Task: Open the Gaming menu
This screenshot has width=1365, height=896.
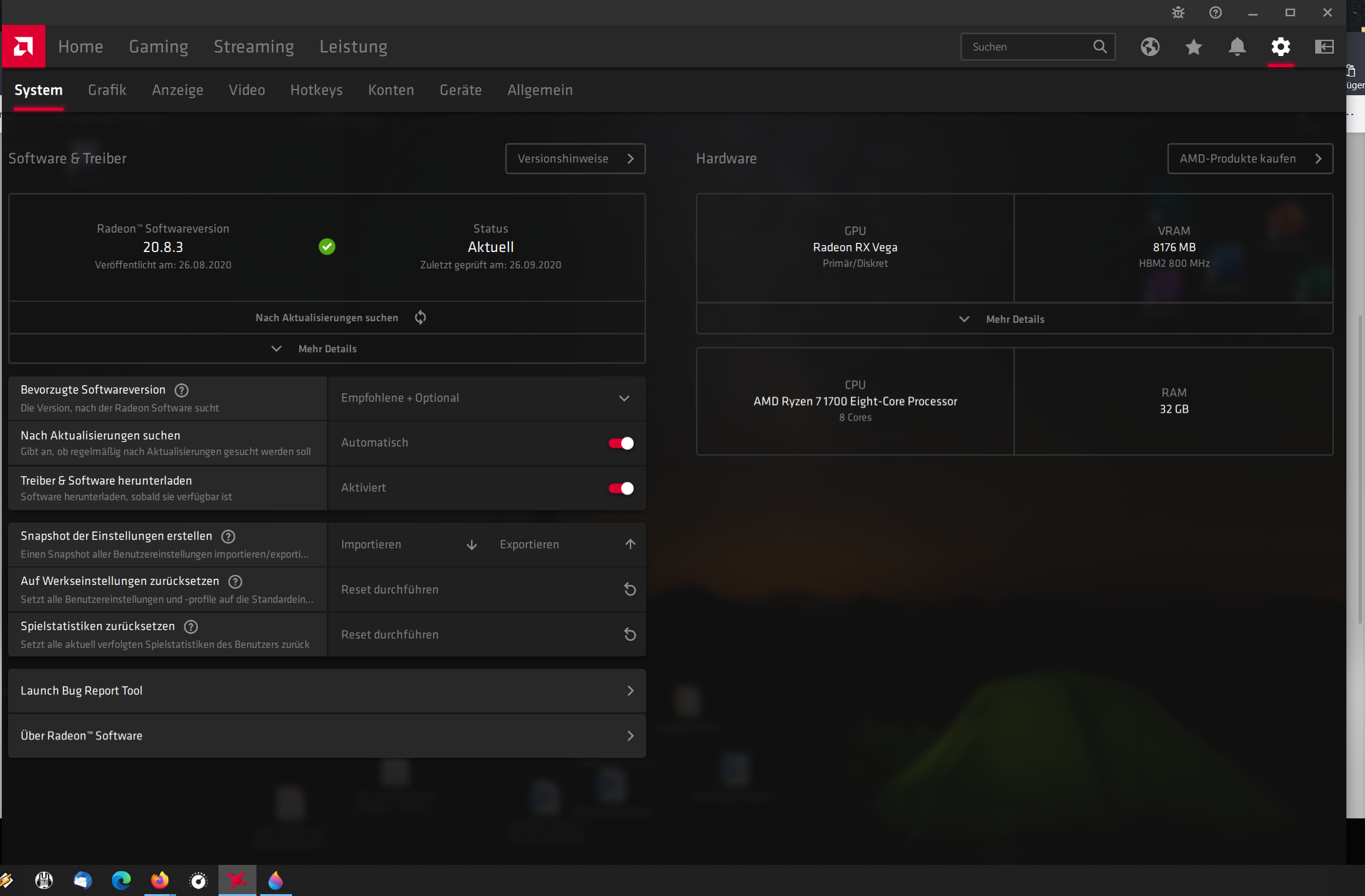Action: click(158, 47)
